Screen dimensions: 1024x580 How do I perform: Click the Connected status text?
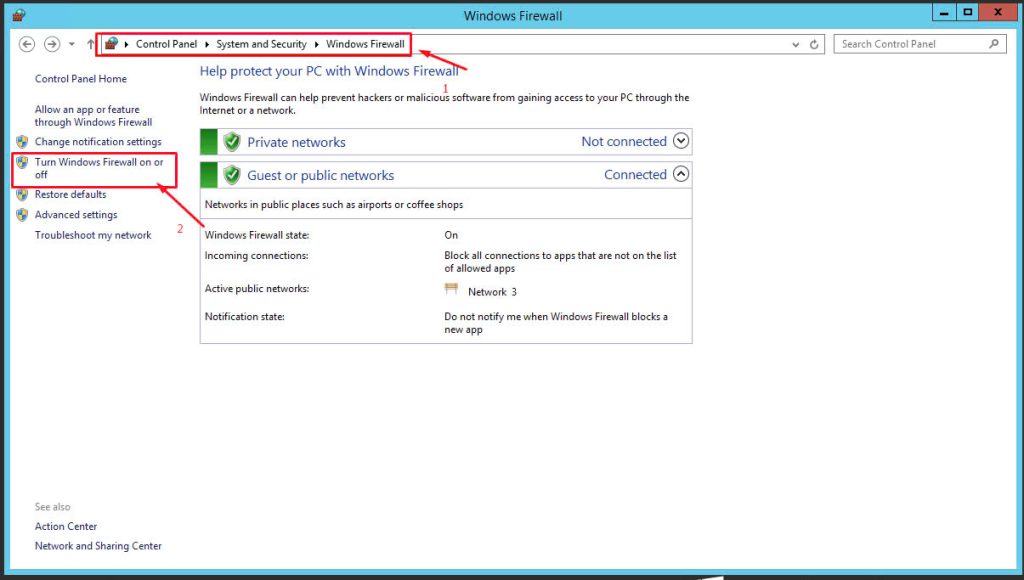click(x=635, y=174)
